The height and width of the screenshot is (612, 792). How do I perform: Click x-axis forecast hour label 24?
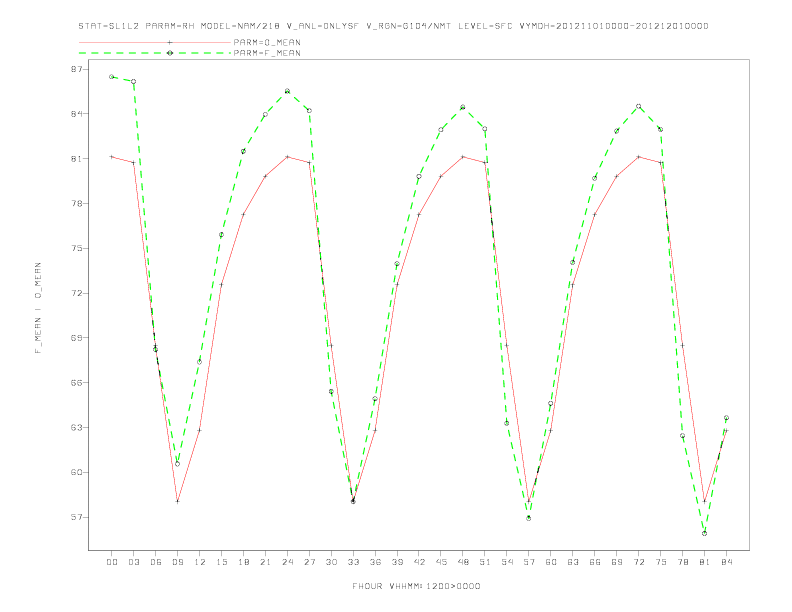pyautogui.click(x=287, y=562)
